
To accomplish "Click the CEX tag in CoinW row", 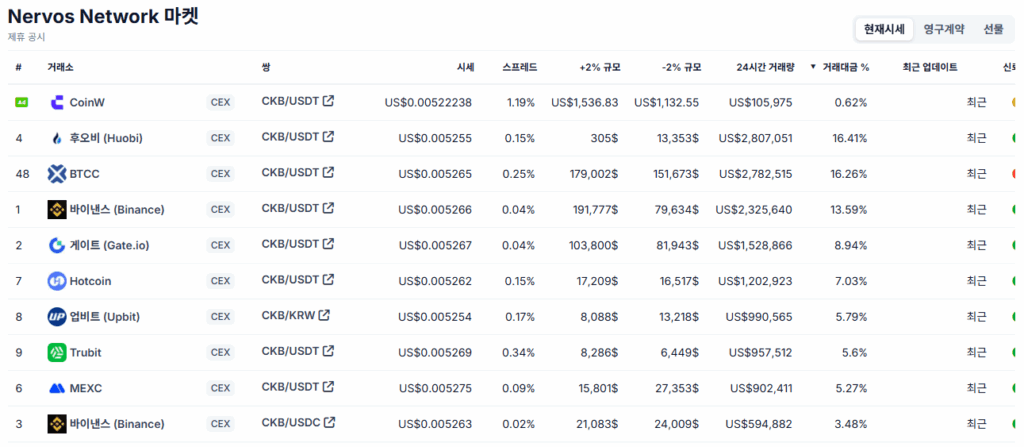I will click(x=220, y=102).
